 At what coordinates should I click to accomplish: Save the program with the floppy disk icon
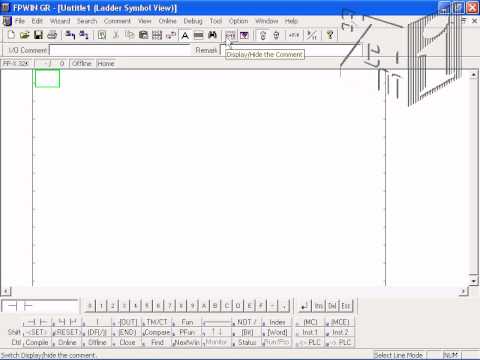(x=38, y=35)
